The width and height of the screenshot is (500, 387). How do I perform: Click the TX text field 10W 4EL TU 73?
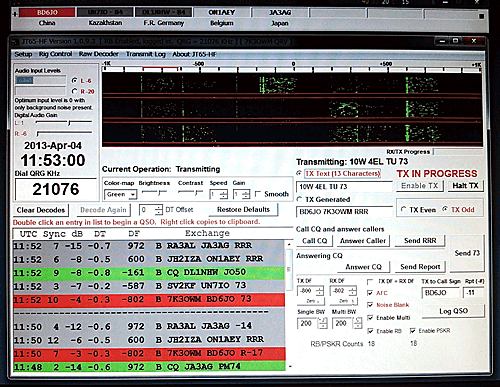[x=344, y=187]
